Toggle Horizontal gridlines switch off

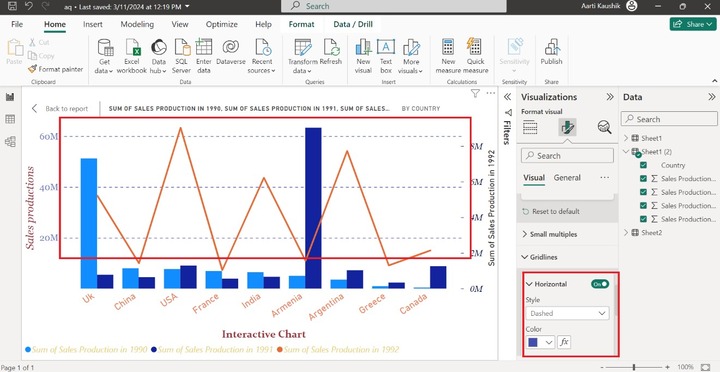click(600, 284)
